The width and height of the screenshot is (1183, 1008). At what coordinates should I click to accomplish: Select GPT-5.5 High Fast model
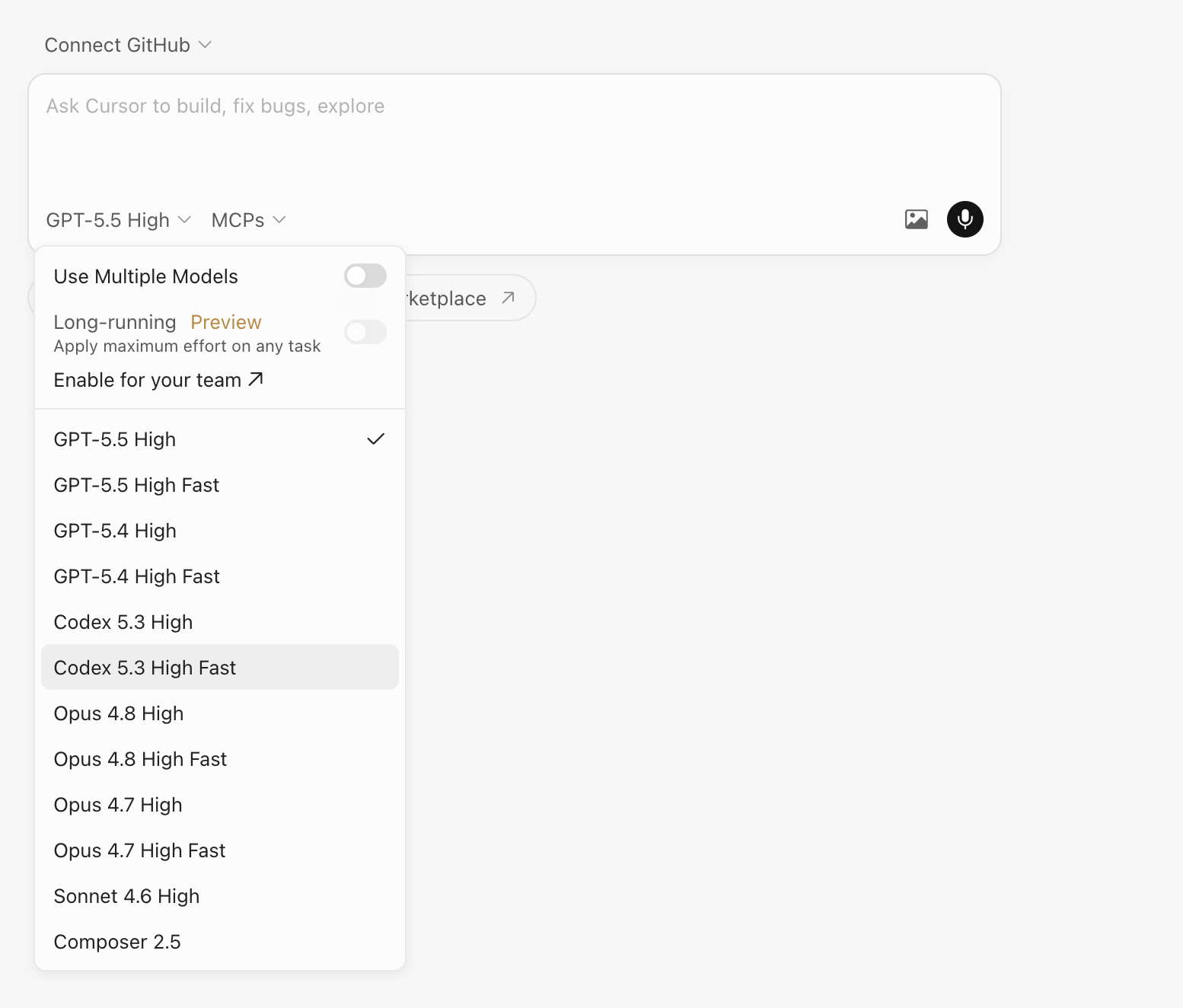tap(220, 485)
